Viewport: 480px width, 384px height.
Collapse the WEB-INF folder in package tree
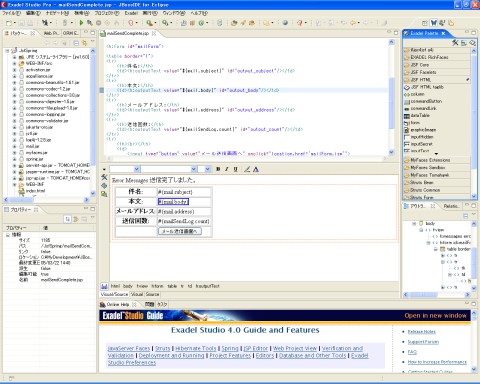coord(14,184)
